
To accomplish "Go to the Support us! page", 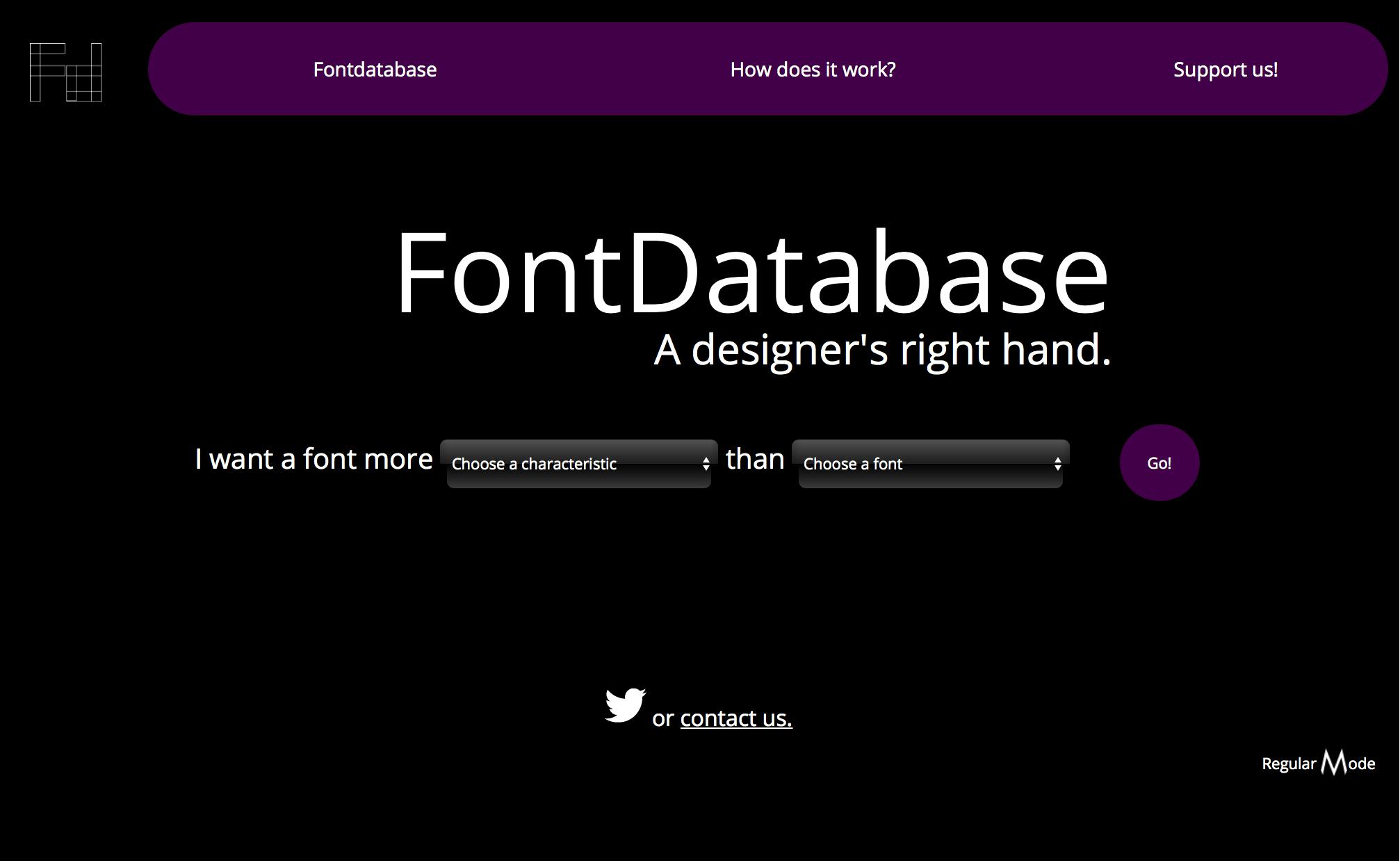I will 1225,70.
